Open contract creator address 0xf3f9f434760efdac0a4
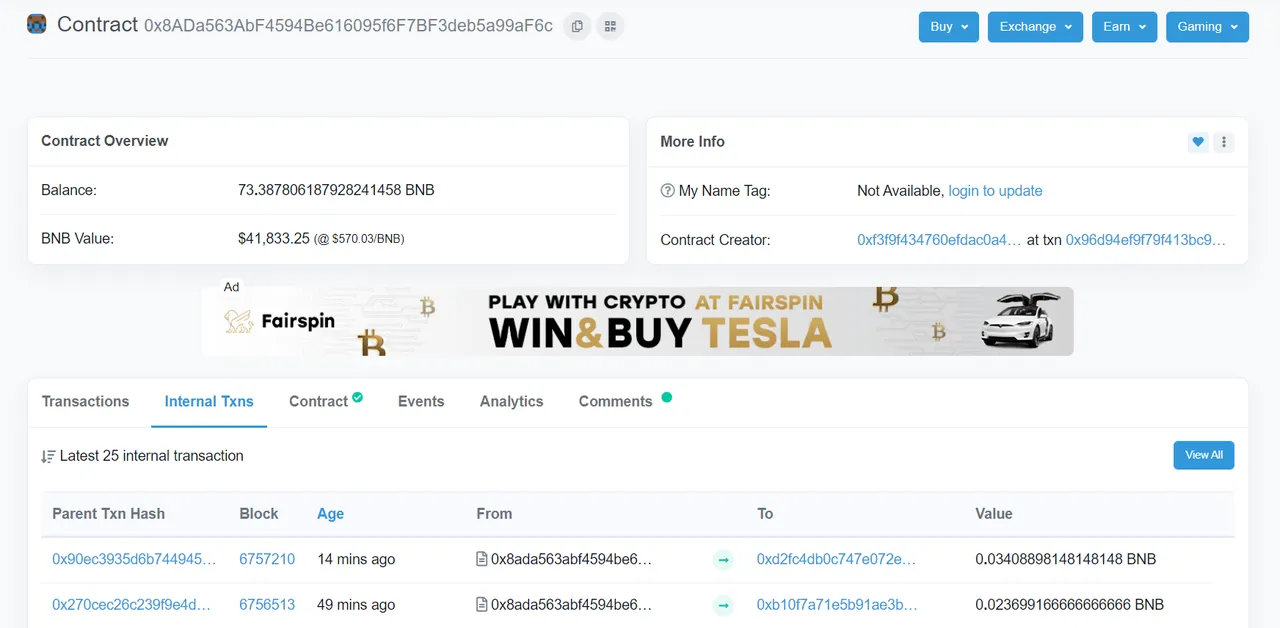The image size is (1280, 628). 939,240
